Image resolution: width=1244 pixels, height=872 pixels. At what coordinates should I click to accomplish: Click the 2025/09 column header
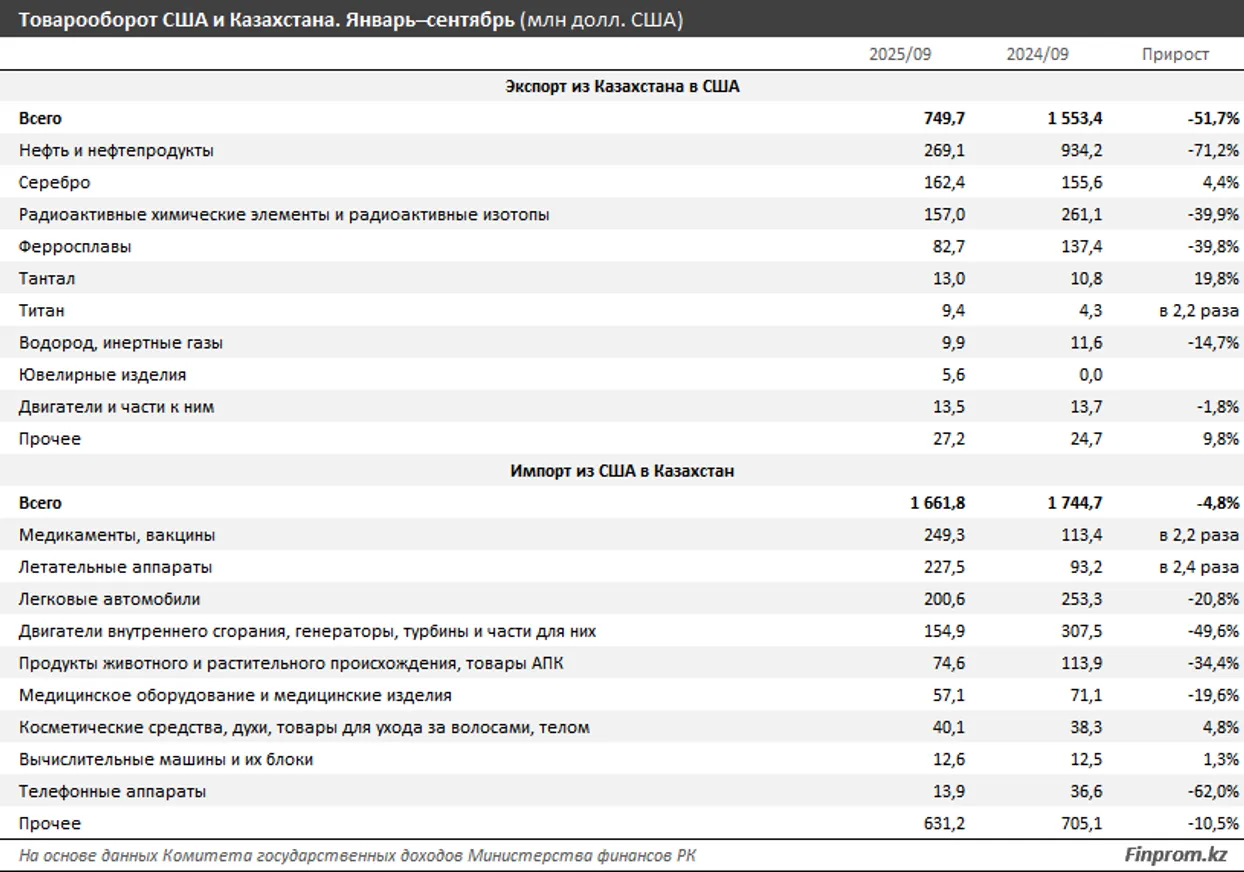point(899,54)
